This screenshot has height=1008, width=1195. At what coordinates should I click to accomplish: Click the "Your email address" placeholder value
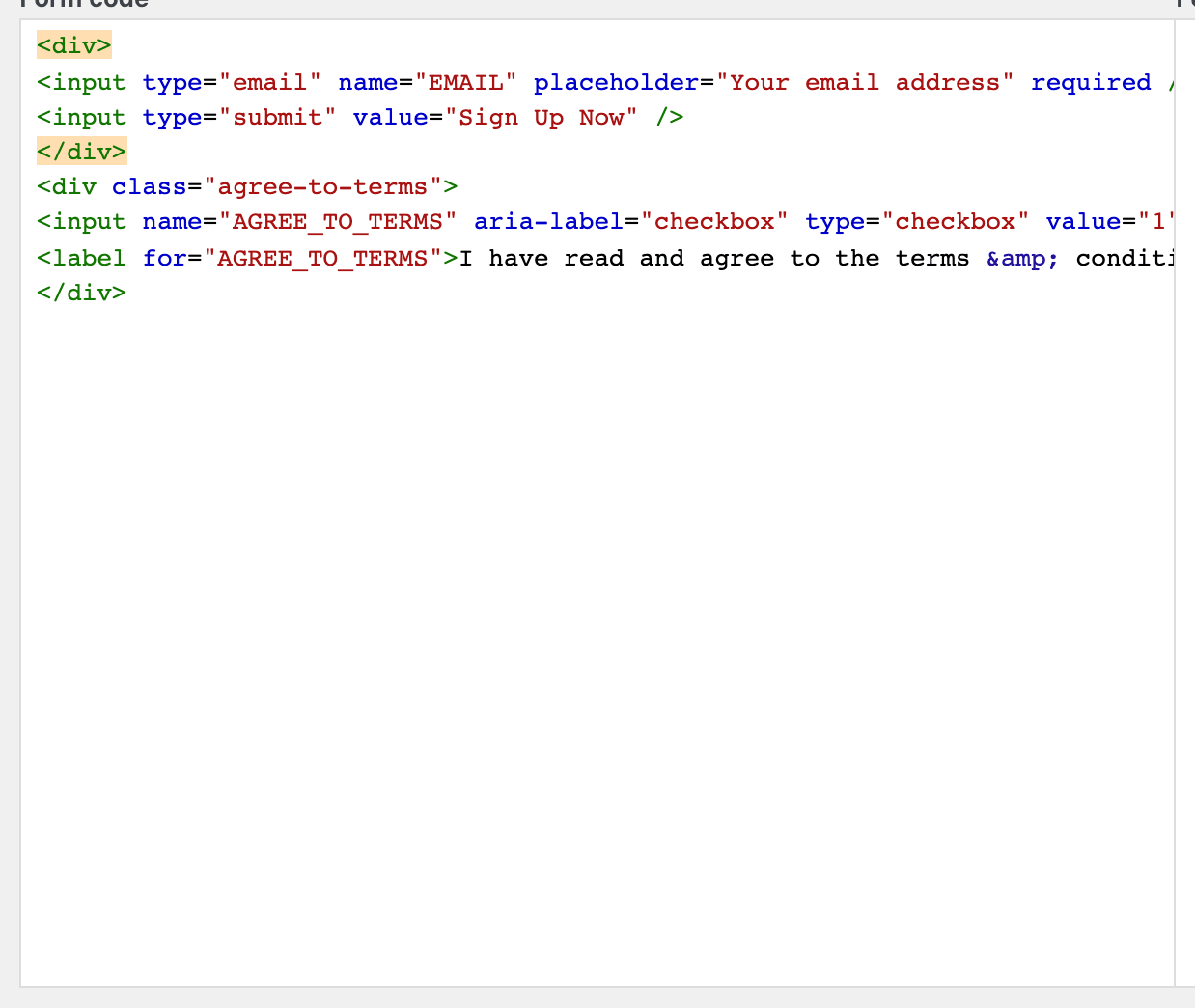[865, 82]
